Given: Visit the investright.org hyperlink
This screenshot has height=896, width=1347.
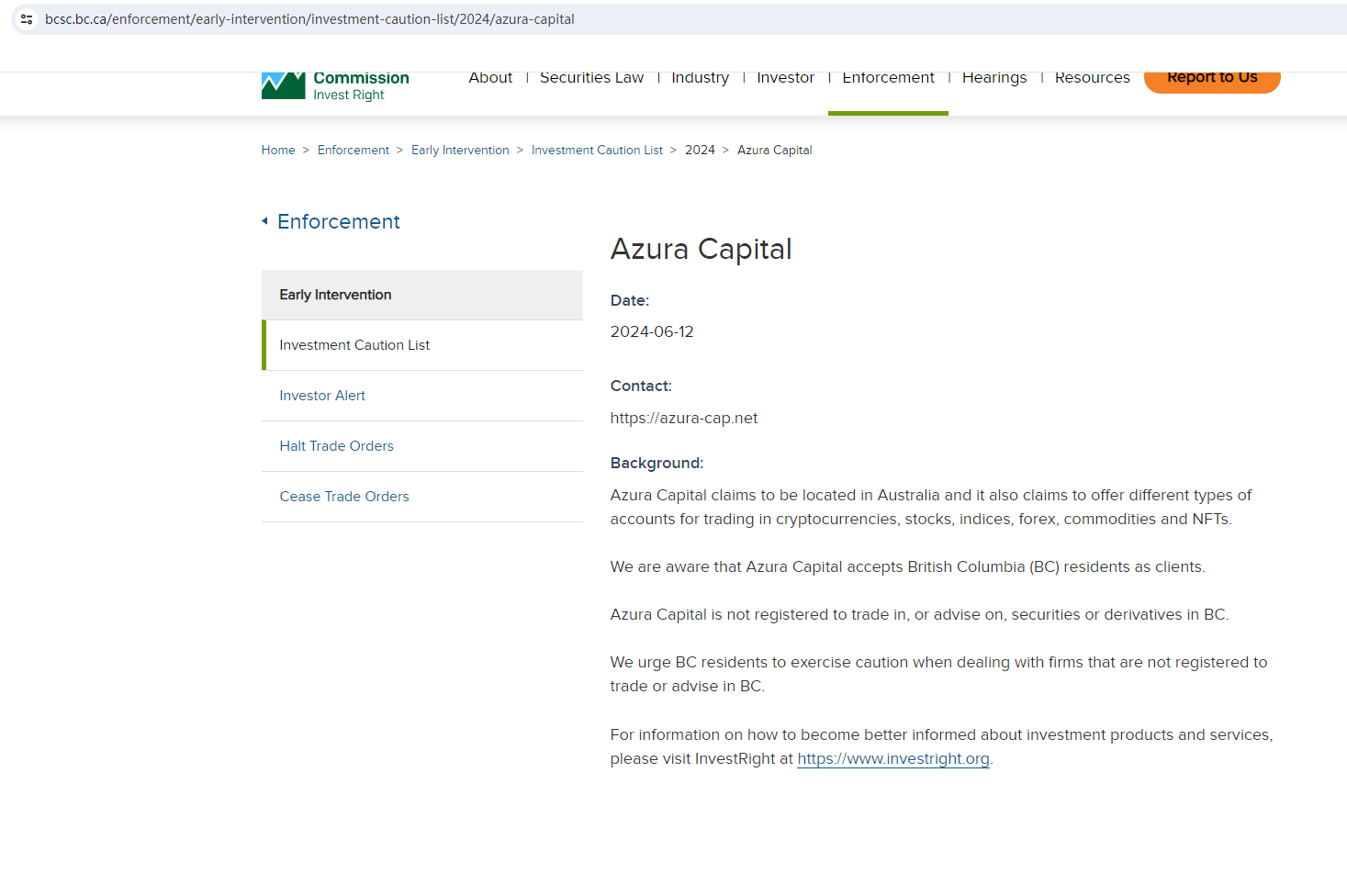Looking at the screenshot, I should pyautogui.click(x=892, y=759).
